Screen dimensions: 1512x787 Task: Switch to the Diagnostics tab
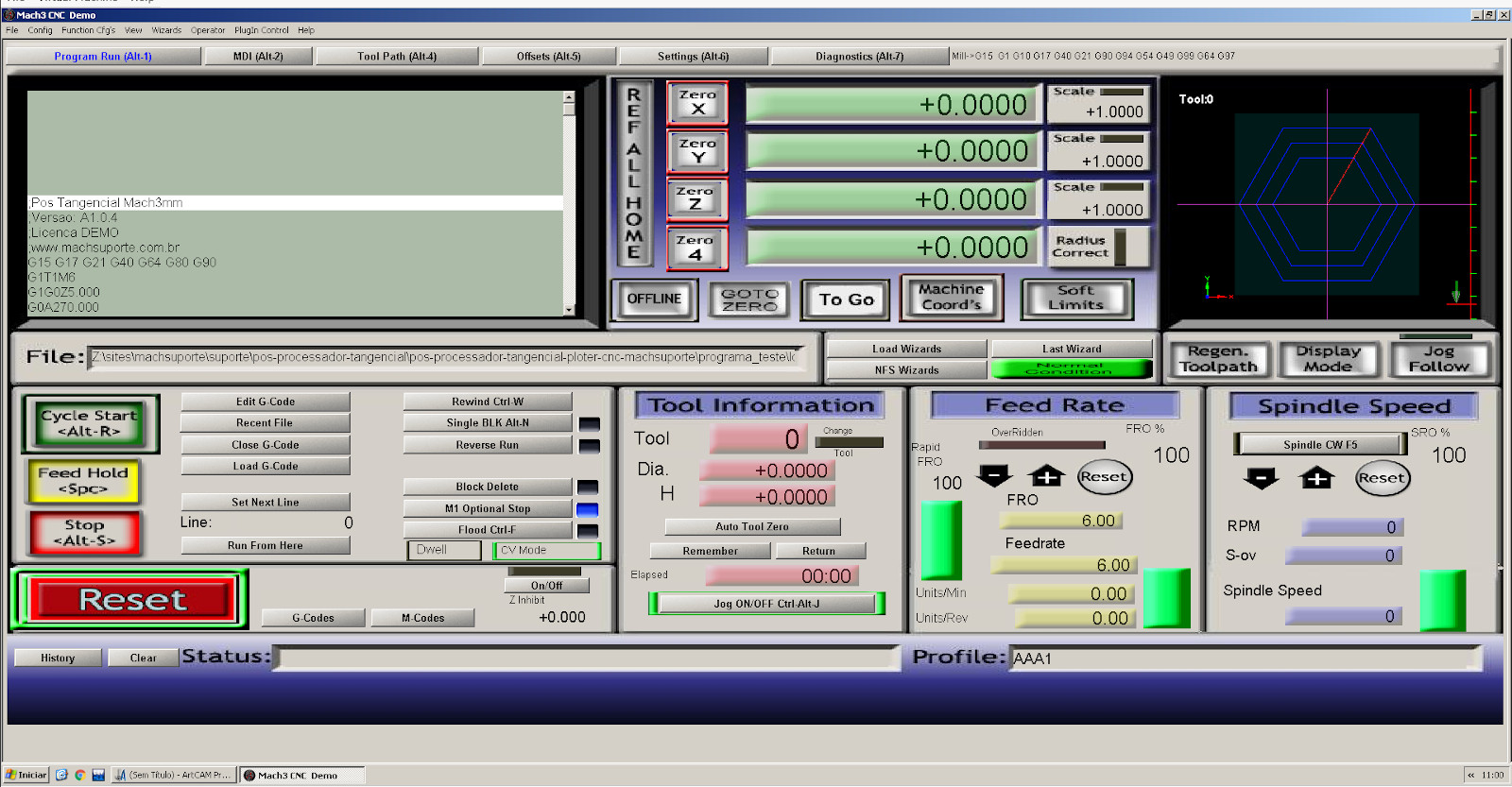pos(859,57)
